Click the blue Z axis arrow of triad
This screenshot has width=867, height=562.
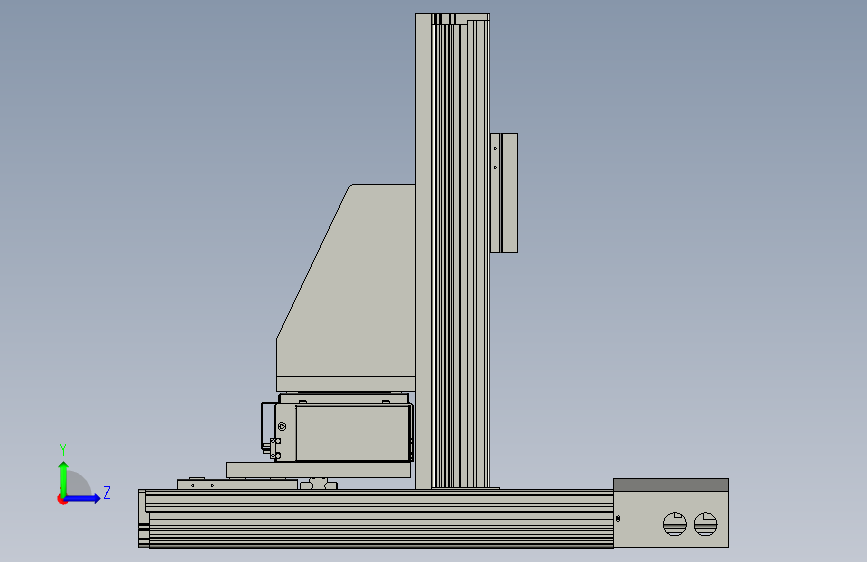pyautogui.click(x=83, y=498)
